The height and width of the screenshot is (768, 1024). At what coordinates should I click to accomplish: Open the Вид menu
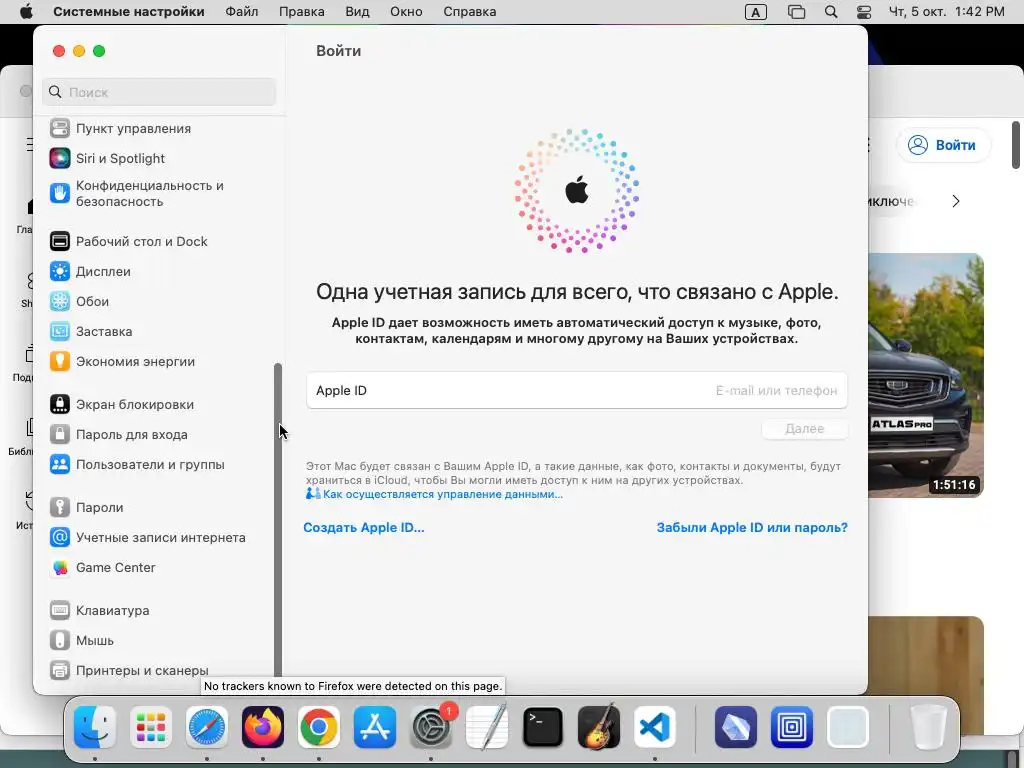[x=357, y=12]
